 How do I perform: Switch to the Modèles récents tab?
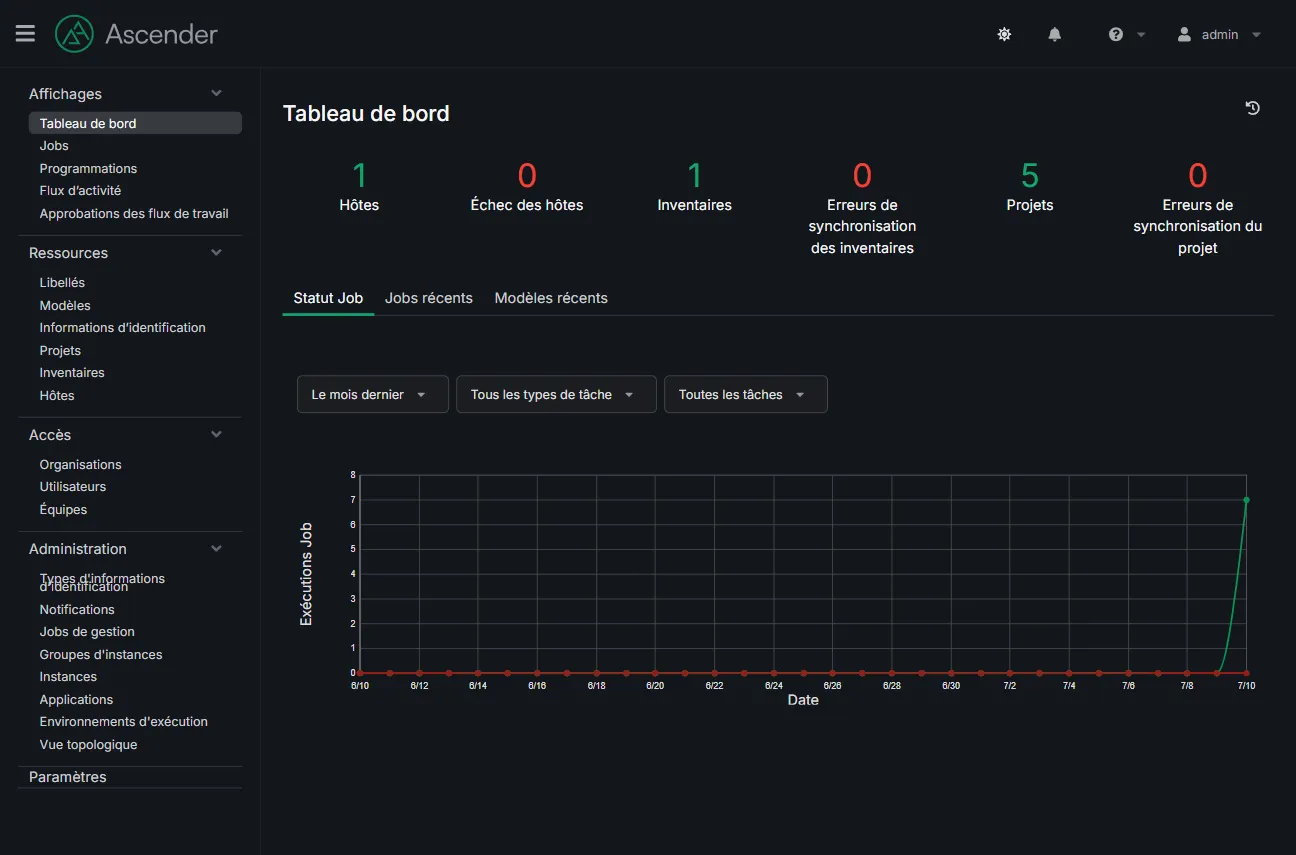551,298
